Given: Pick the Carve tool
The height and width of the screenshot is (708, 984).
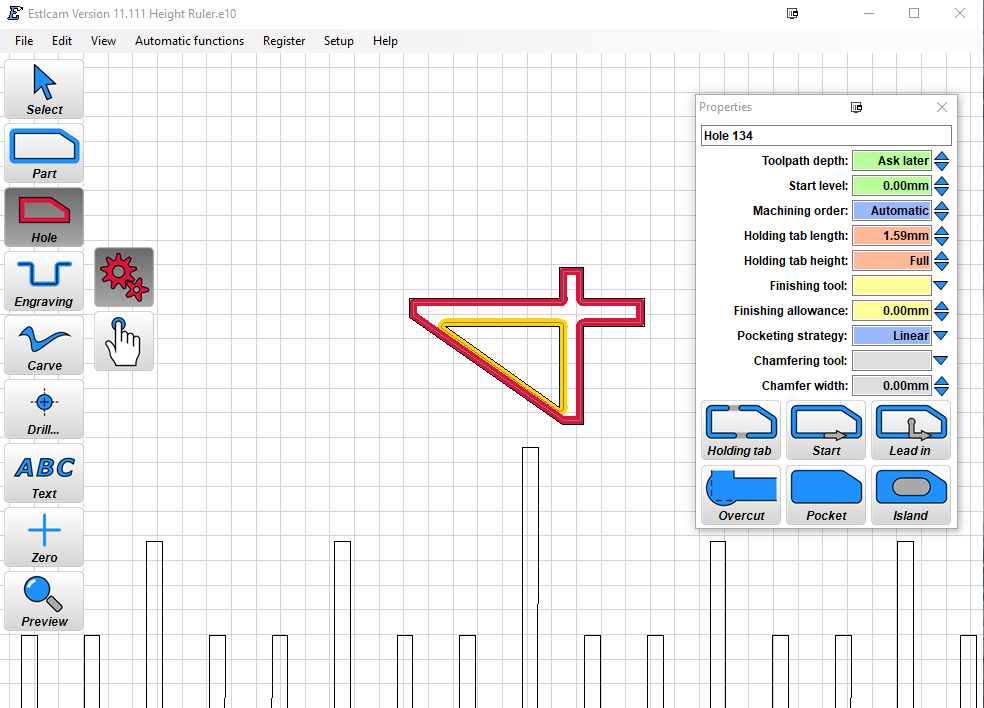Looking at the screenshot, I should pyautogui.click(x=44, y=345).
